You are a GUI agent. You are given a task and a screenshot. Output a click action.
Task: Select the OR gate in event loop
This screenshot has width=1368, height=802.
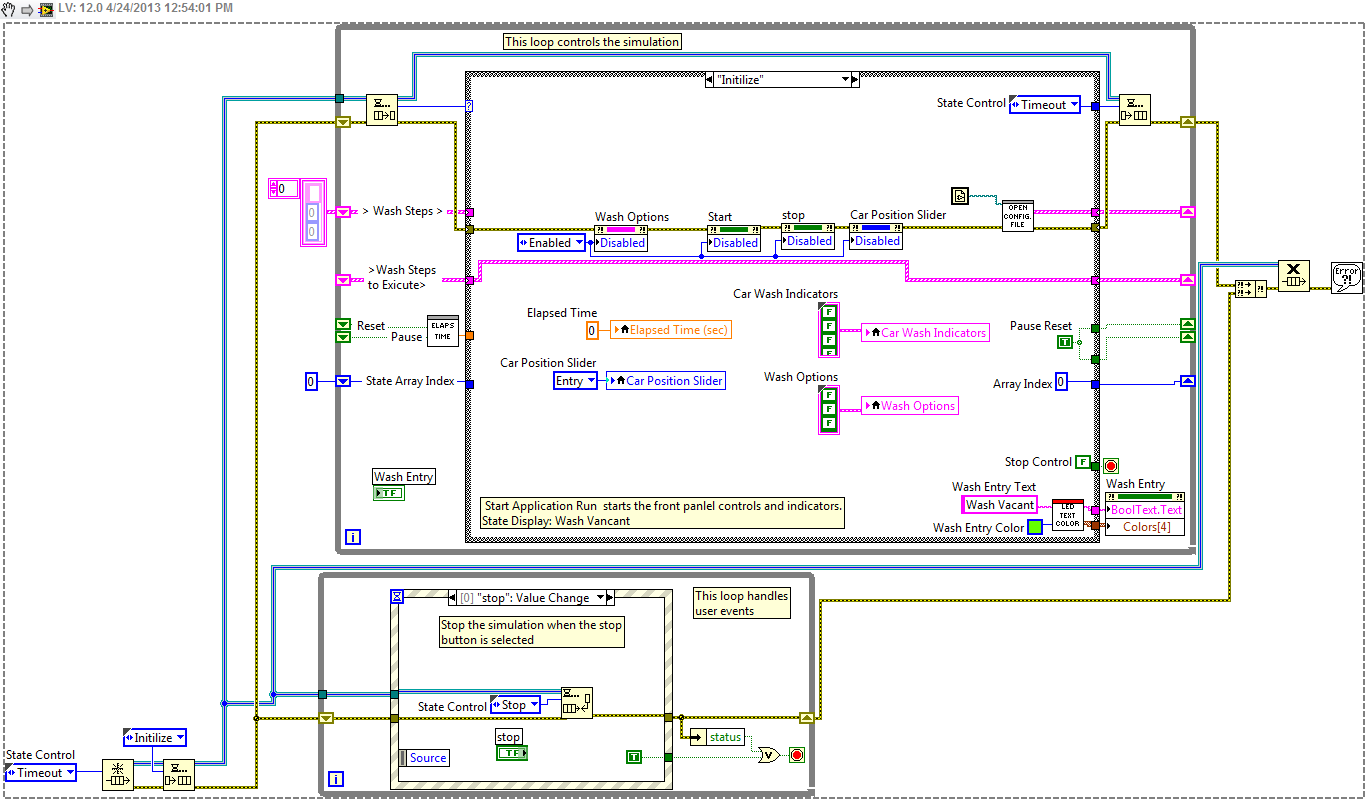click(769, 755)
